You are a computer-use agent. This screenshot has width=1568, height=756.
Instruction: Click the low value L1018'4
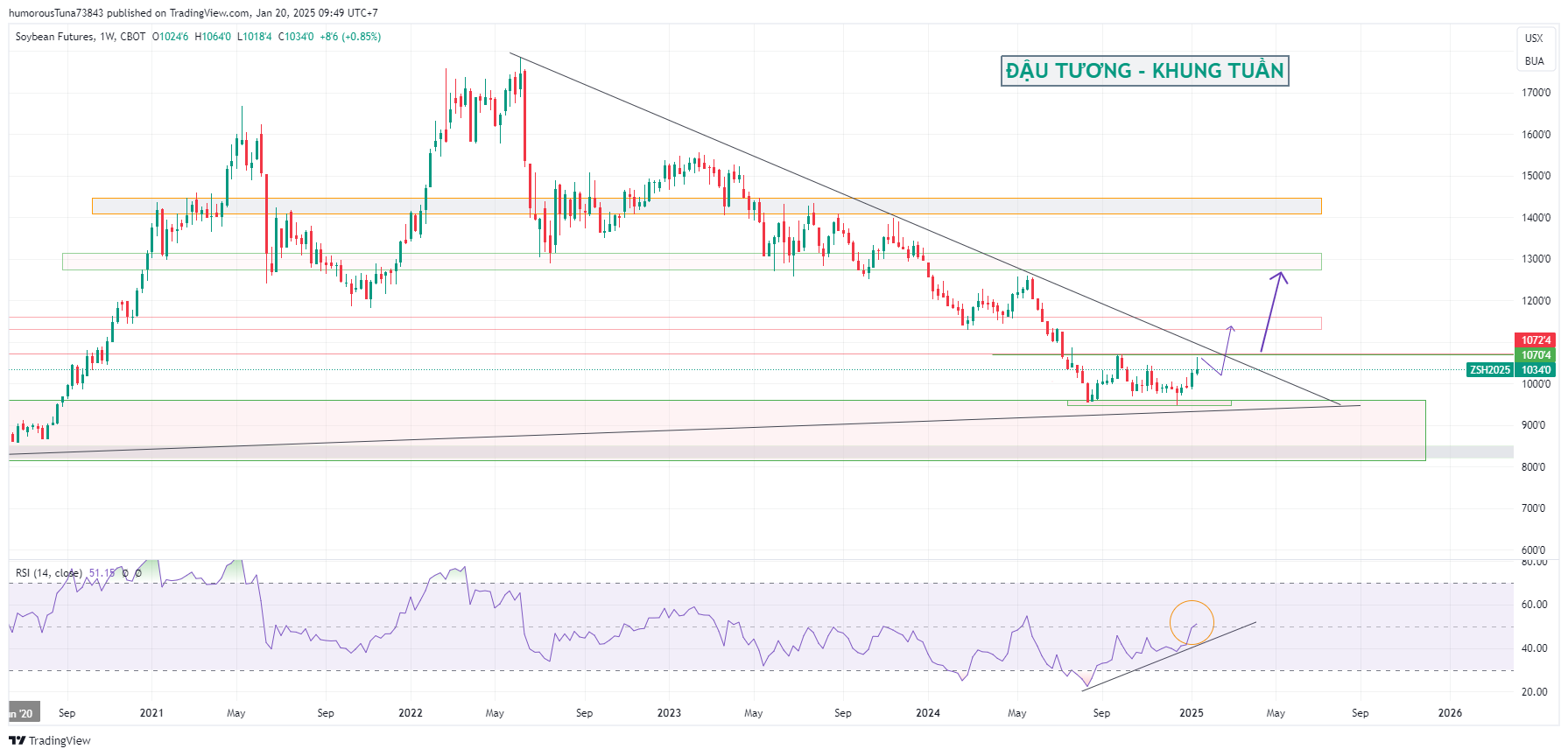click(x=255, y=37)
